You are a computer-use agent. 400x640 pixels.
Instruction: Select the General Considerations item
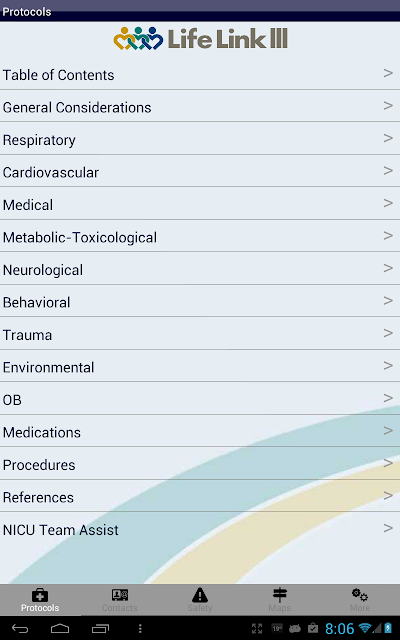coord(200,106)
